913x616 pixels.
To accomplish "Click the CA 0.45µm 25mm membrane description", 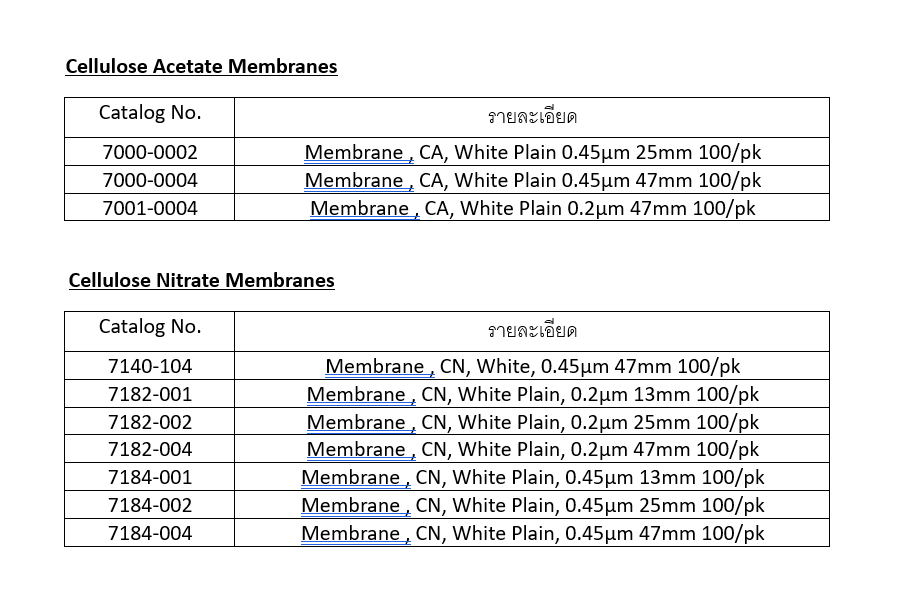I will pos(532,153).
